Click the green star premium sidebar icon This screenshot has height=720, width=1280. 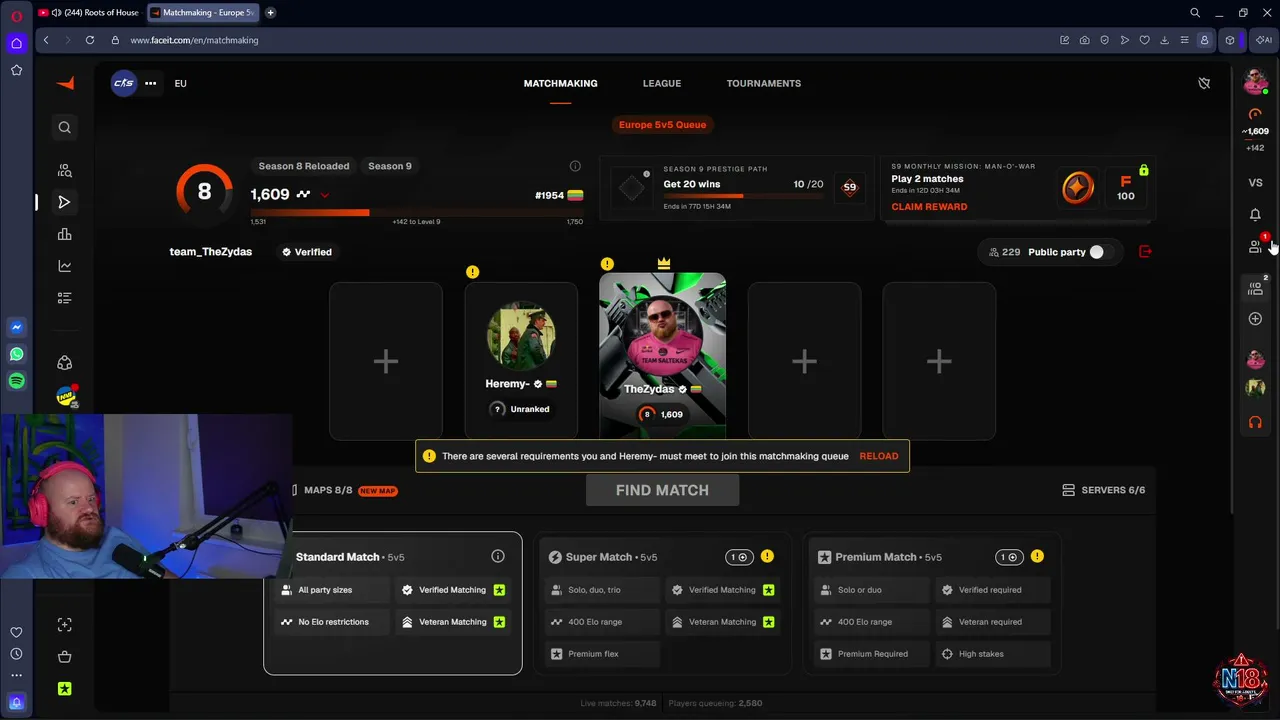64,689
